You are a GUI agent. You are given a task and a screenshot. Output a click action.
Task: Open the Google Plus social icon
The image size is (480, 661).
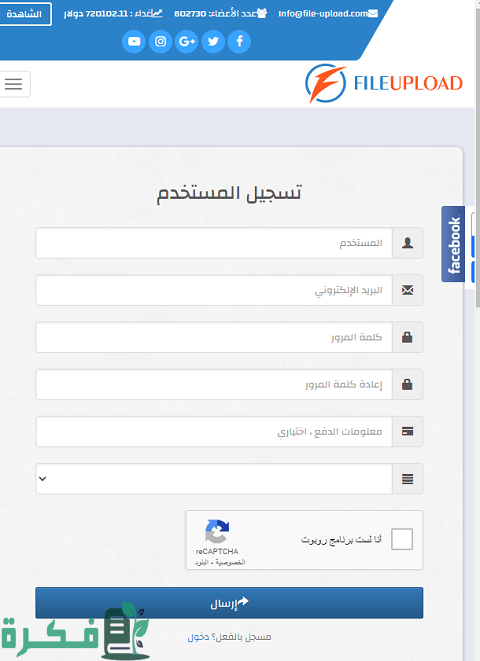[x=187, y=41]
